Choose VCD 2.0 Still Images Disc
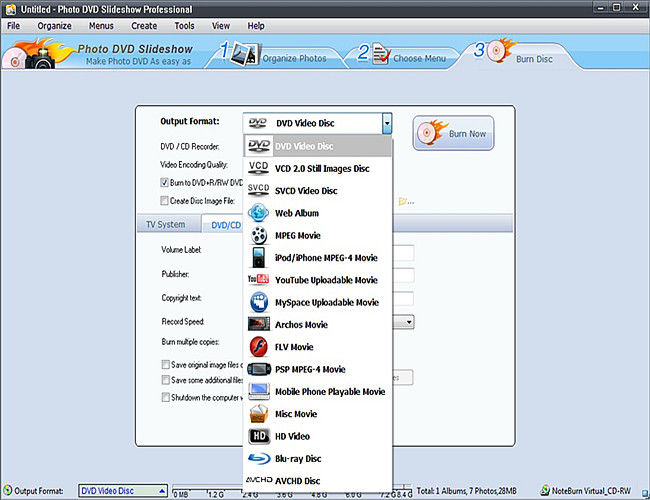Screen dimensions: 650x500 pyautogui.click(x=318, y=168)
